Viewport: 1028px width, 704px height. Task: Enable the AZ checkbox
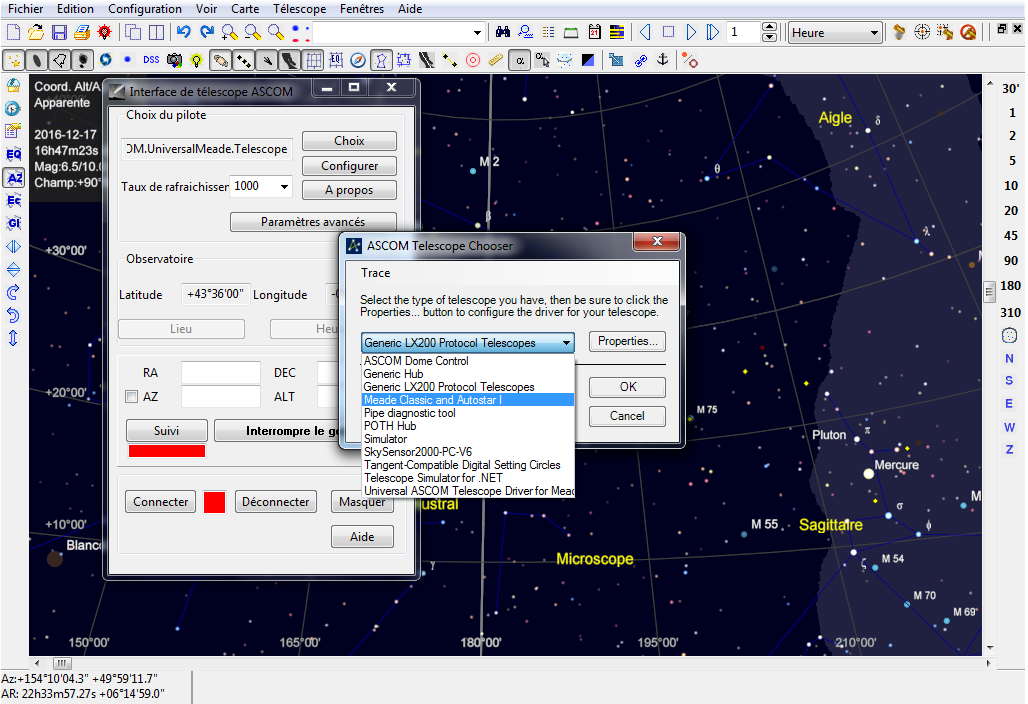(131, 397)
